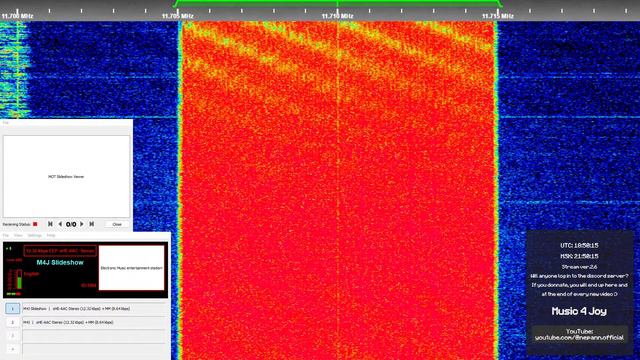Click the 11.705 MHz frequency label
Viewport: 640px width, 360px height.
pyautogui.click(x=178, y=16)
